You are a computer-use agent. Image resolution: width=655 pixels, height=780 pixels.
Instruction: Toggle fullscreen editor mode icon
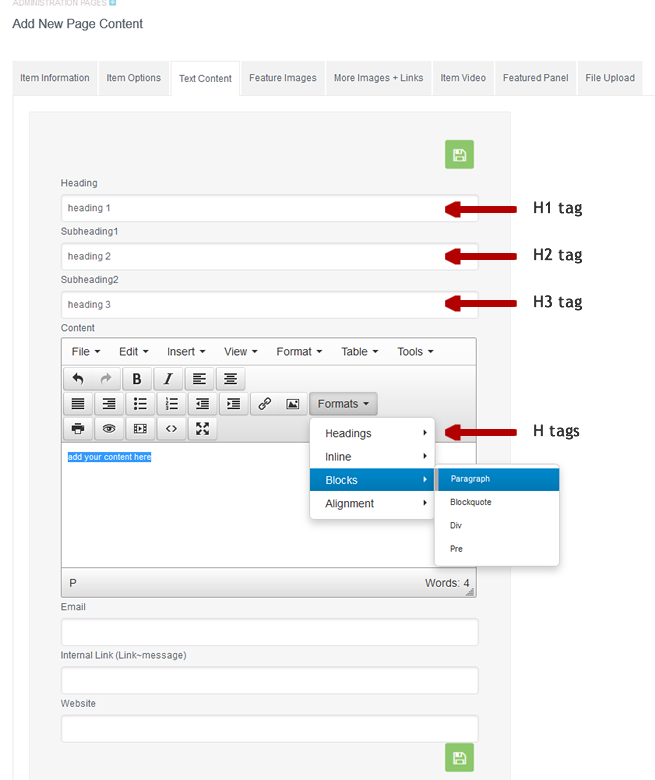click(202, 429)
